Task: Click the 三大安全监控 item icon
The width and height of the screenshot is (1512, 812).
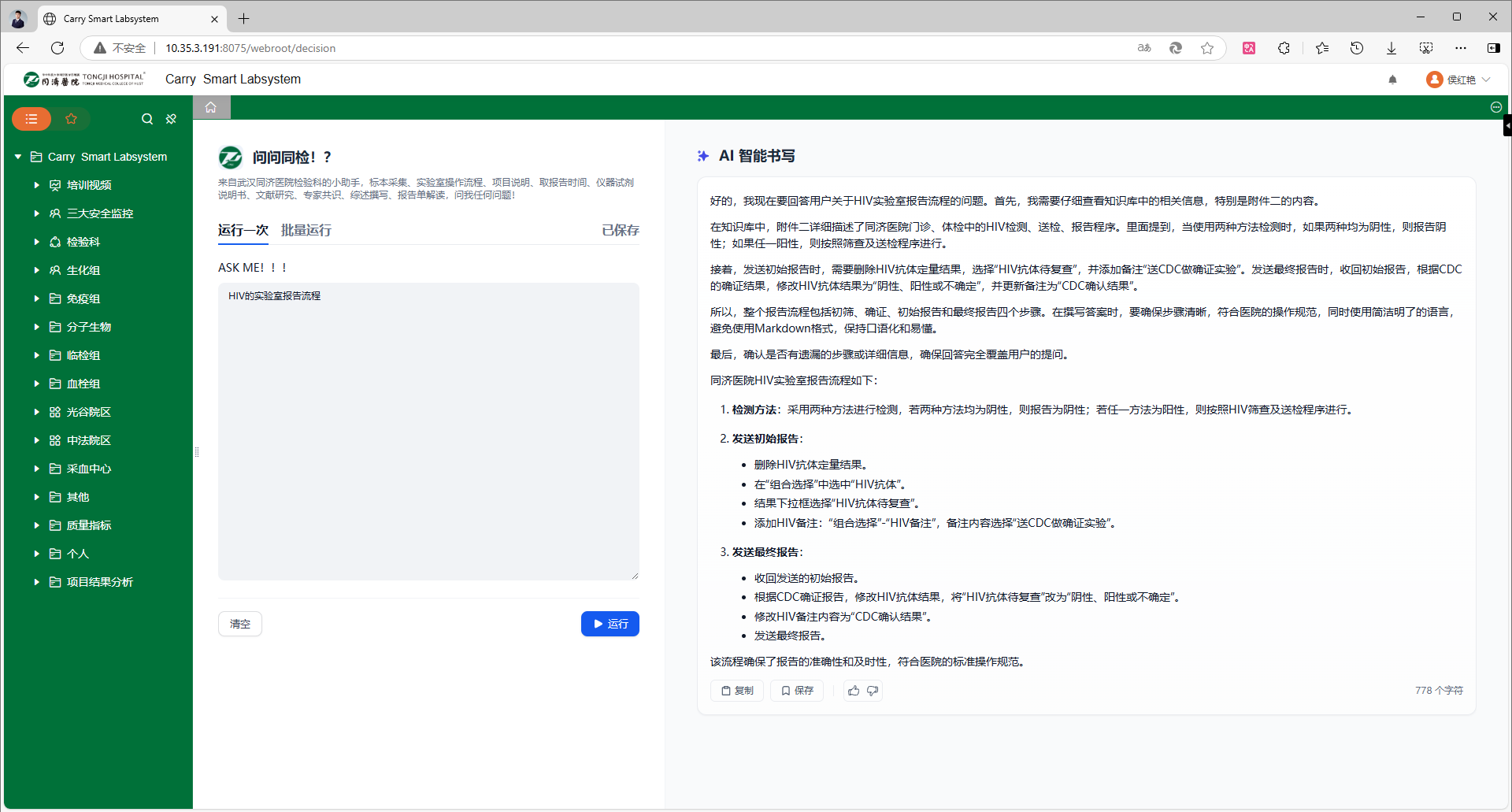Action: click(x=55, y=213)
